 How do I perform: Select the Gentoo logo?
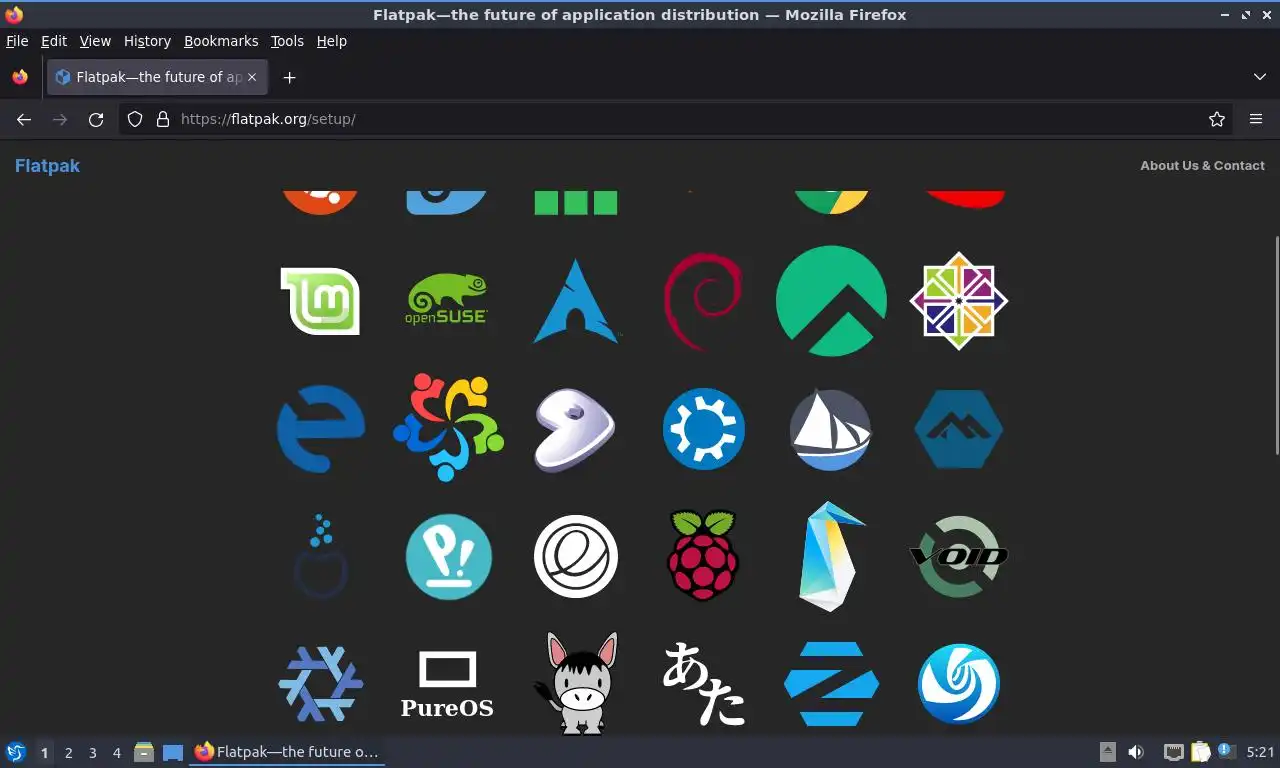pos(575,430)
